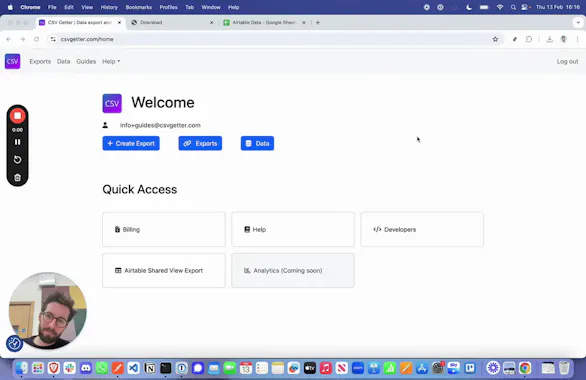Open Visual Studio Code from the dock
Screen dimensions: 586x380
click(x=133, y=368)
